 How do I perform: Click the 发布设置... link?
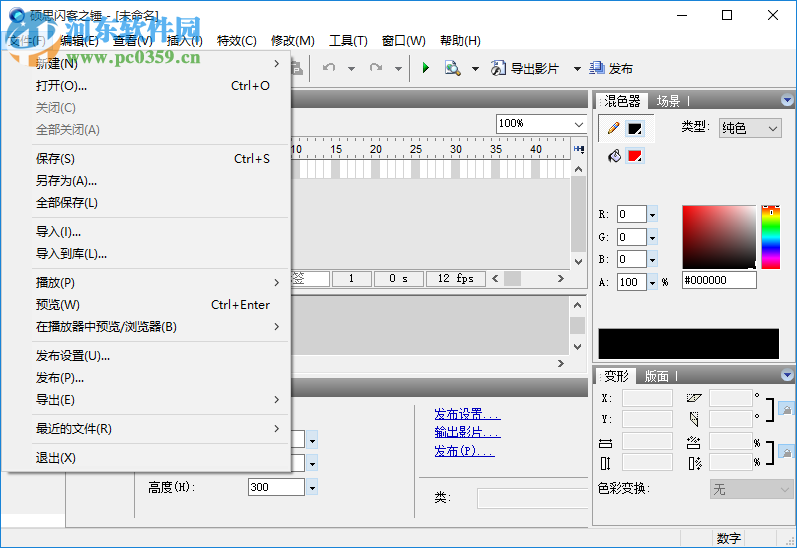tap(467, 414)
